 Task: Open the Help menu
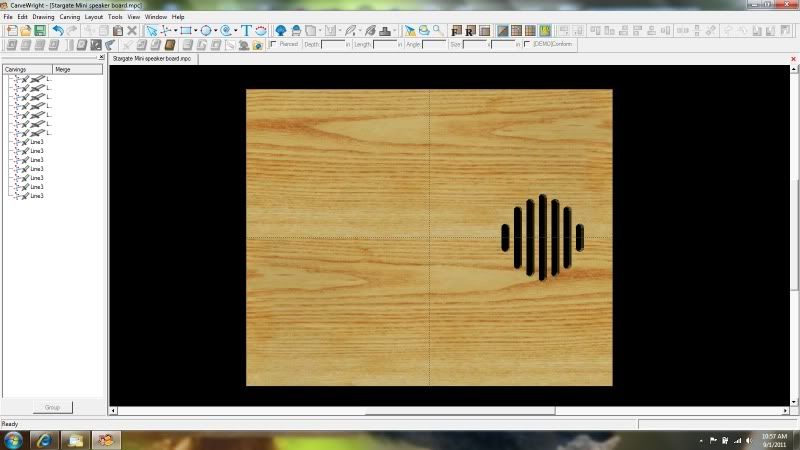click(178, 17)
